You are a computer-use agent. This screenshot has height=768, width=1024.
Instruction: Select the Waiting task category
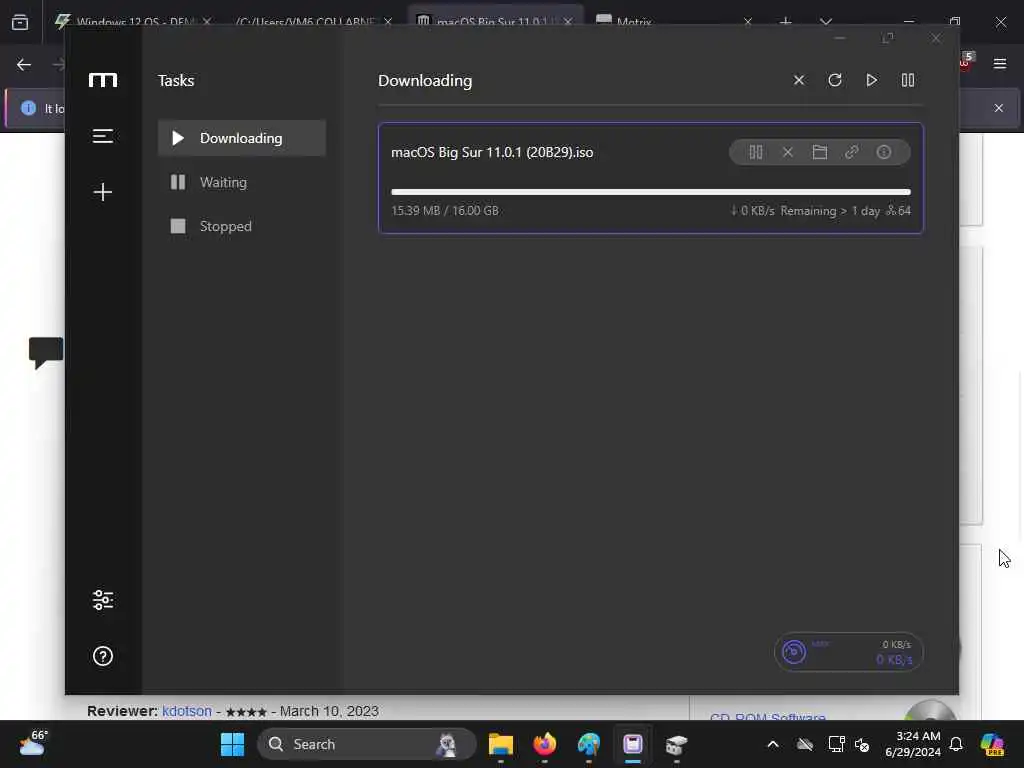coord(242,182)
